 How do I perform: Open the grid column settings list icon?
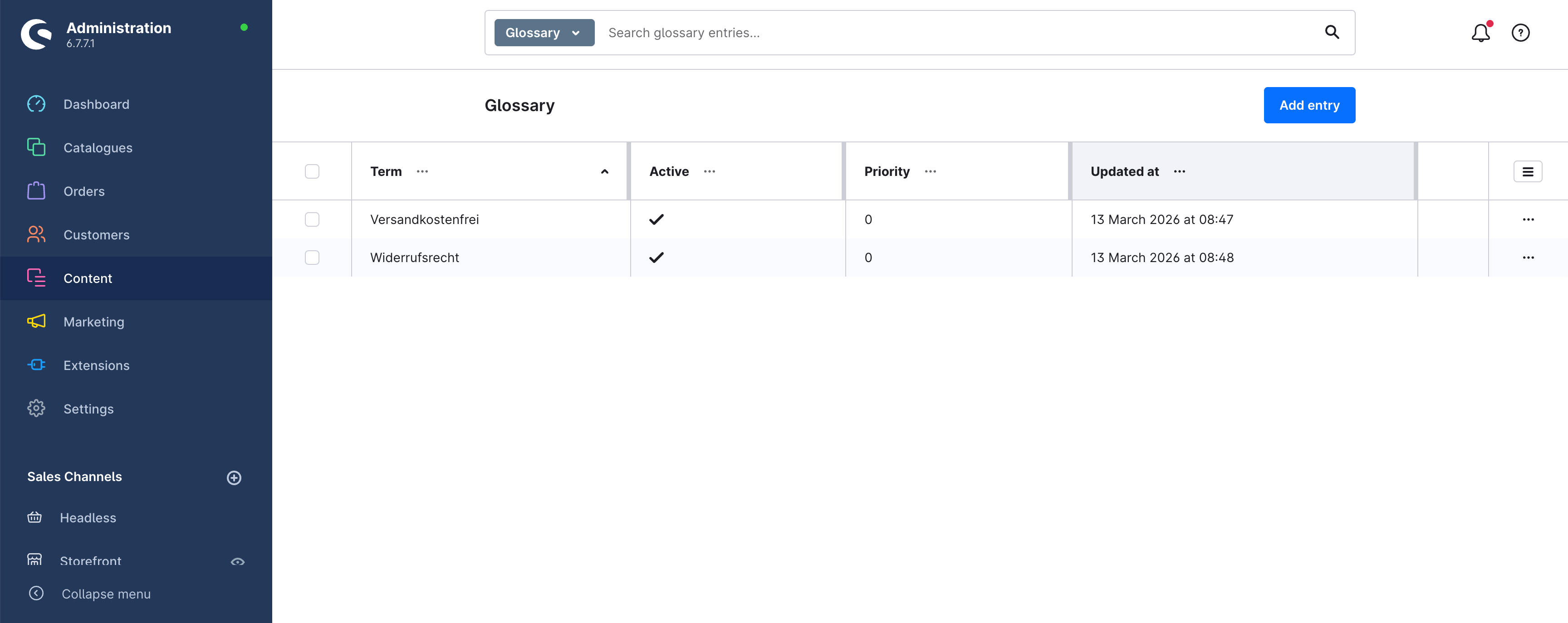tap(1527, 171)
